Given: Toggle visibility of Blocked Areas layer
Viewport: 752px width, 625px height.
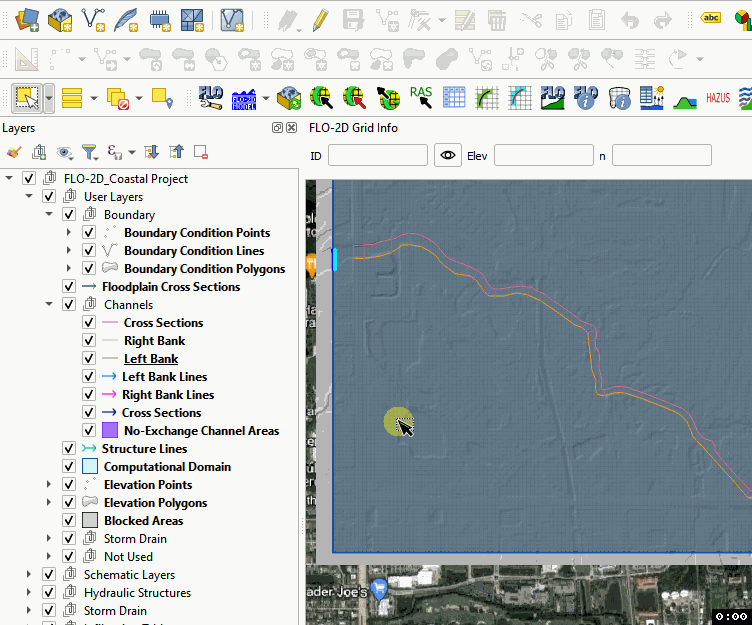Looking at the screenshot, I should point(69,521).
